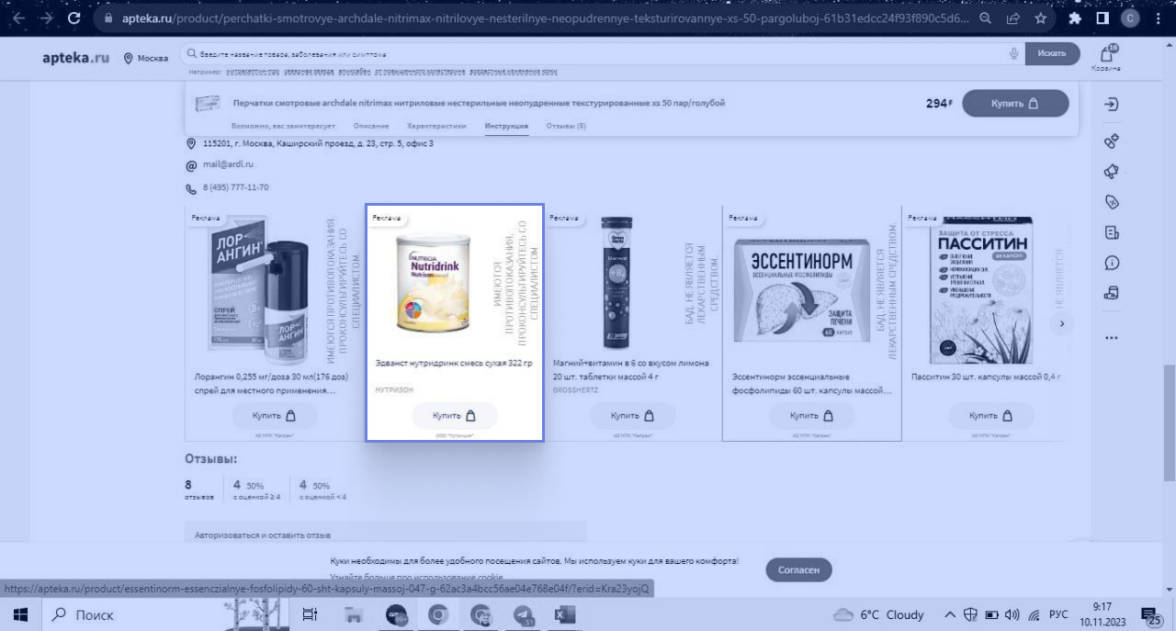Open Эссентинорм product image

tap(802, 290)
